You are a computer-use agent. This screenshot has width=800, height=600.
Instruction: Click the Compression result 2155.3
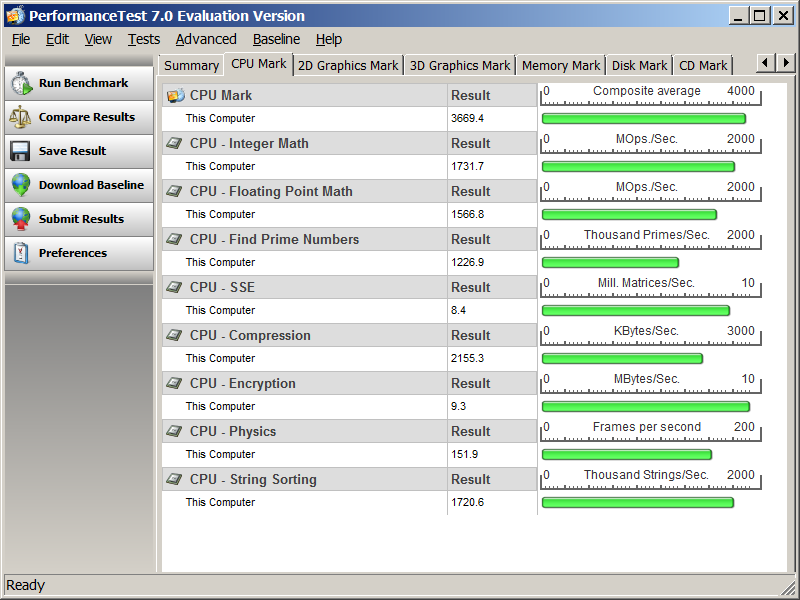[x=467, y=358]
